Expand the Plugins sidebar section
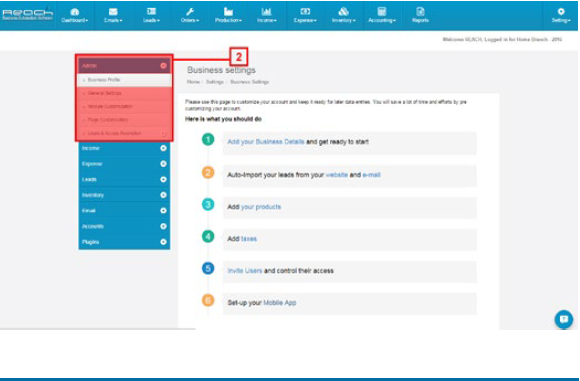This screenshot has height=381, width=580. 124,242
